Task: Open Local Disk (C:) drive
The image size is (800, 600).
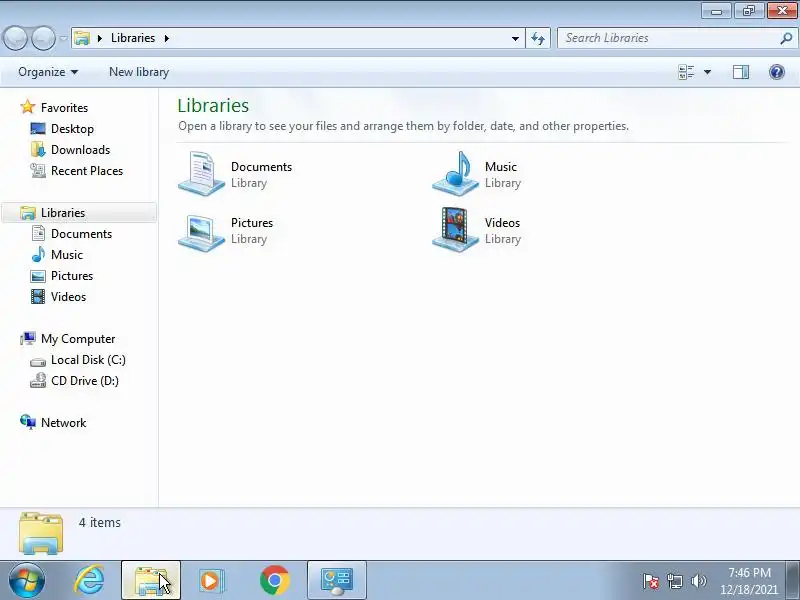Action: click(x=78, y=360)
